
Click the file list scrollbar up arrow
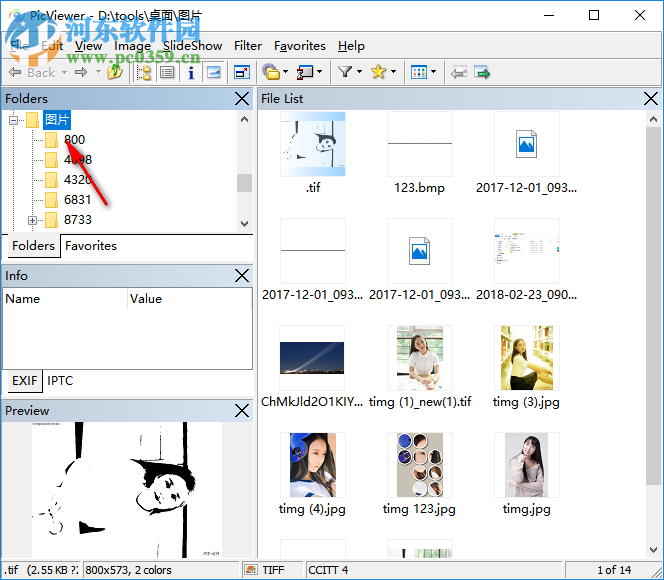[x=653, y=119]
